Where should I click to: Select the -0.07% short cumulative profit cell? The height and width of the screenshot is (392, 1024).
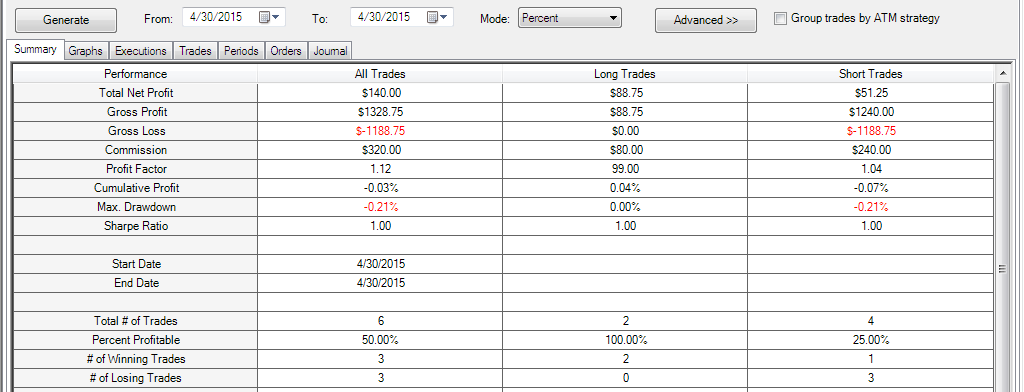(x=871, y=188)
